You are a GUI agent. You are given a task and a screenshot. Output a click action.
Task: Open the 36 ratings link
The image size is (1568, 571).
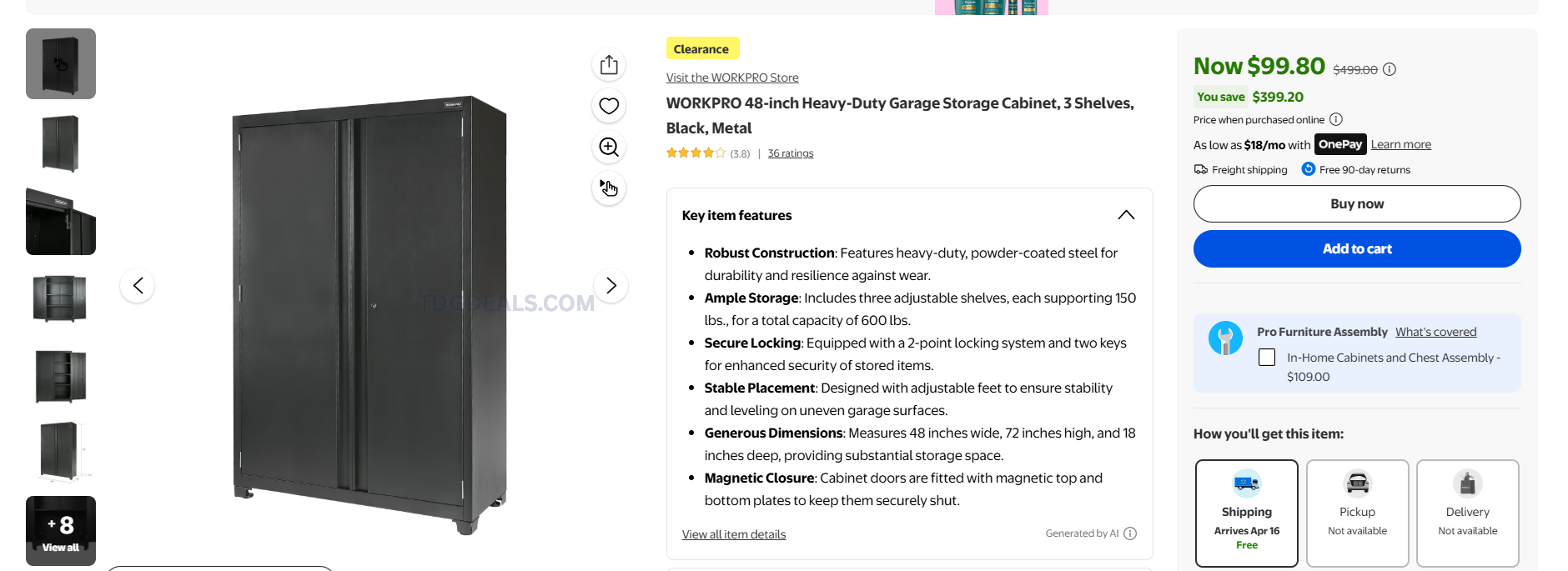point(791,153)
